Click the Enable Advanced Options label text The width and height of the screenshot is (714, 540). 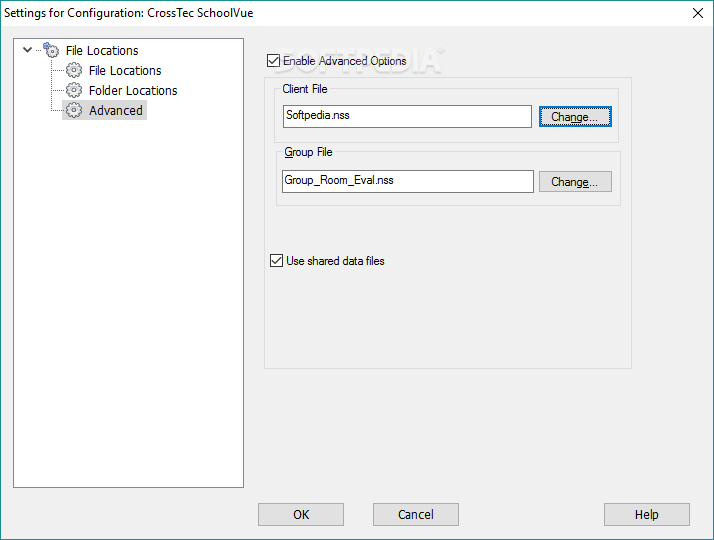pos(344,61)
